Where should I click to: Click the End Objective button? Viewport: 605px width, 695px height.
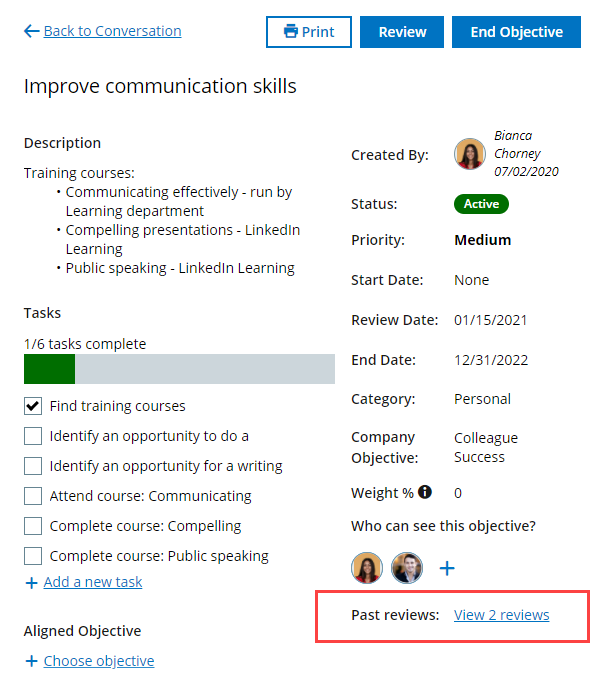(516, 32)
